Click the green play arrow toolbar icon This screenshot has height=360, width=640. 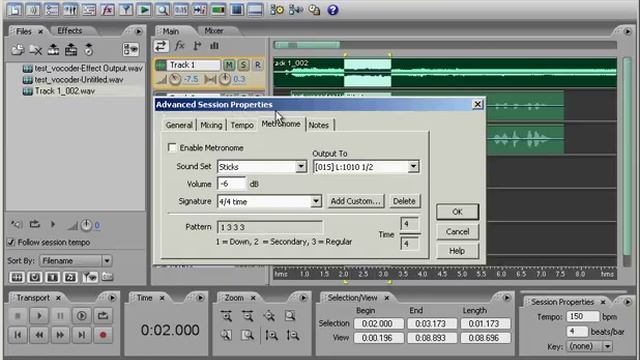pos(144,9)
